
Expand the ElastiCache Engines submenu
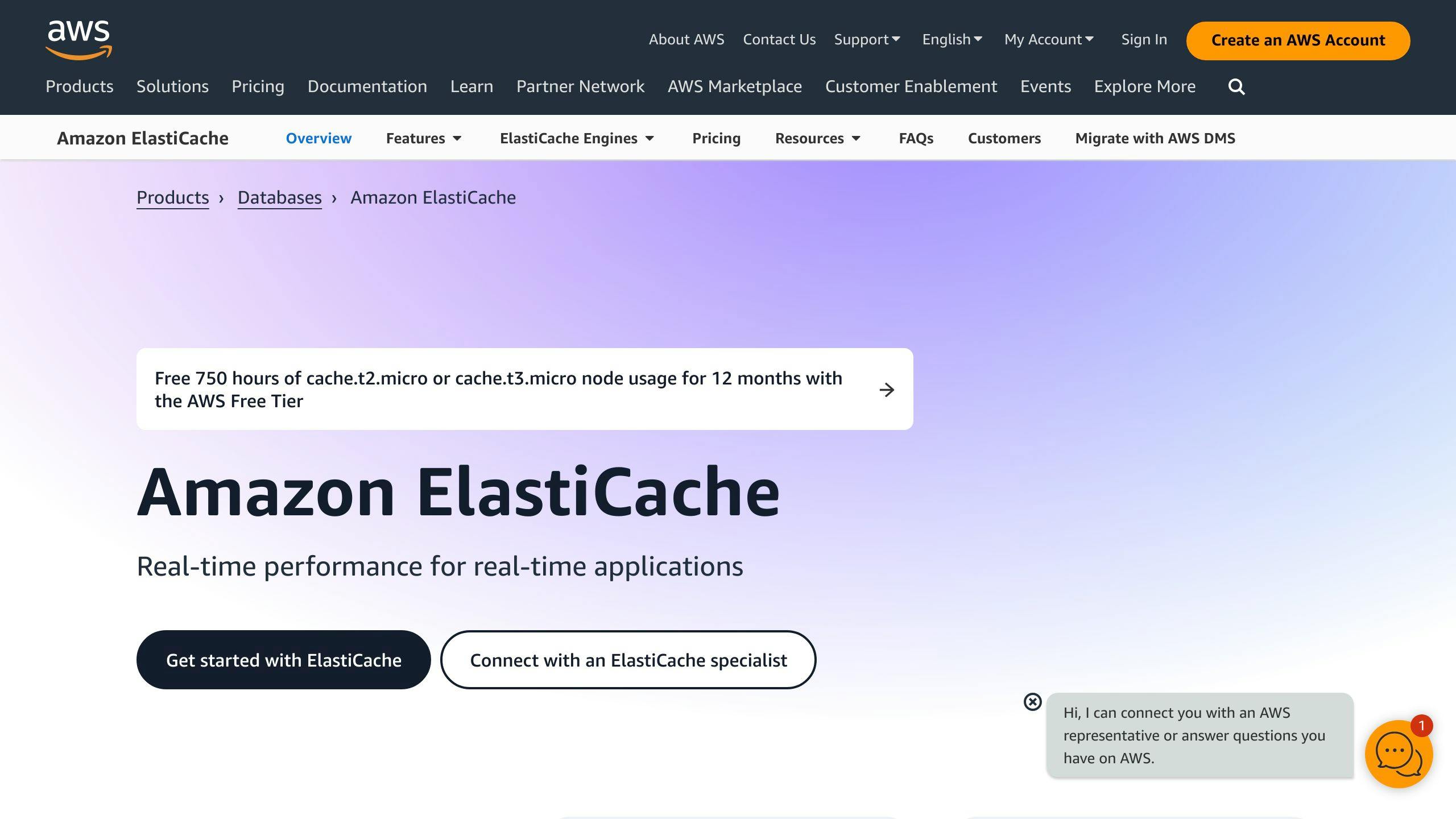[577, 138]
